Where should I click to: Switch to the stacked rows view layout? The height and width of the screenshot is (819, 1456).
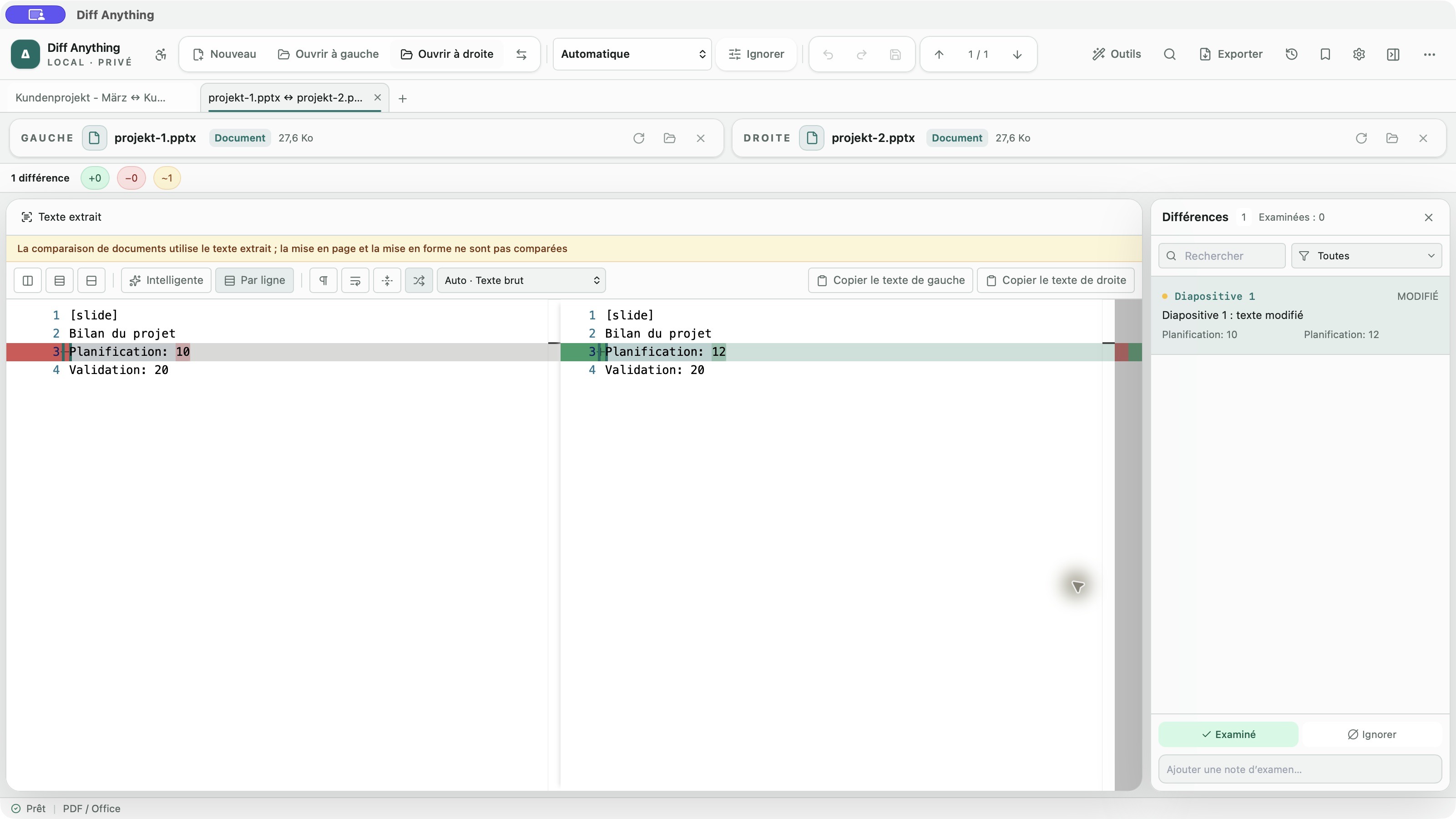[59, 280]
